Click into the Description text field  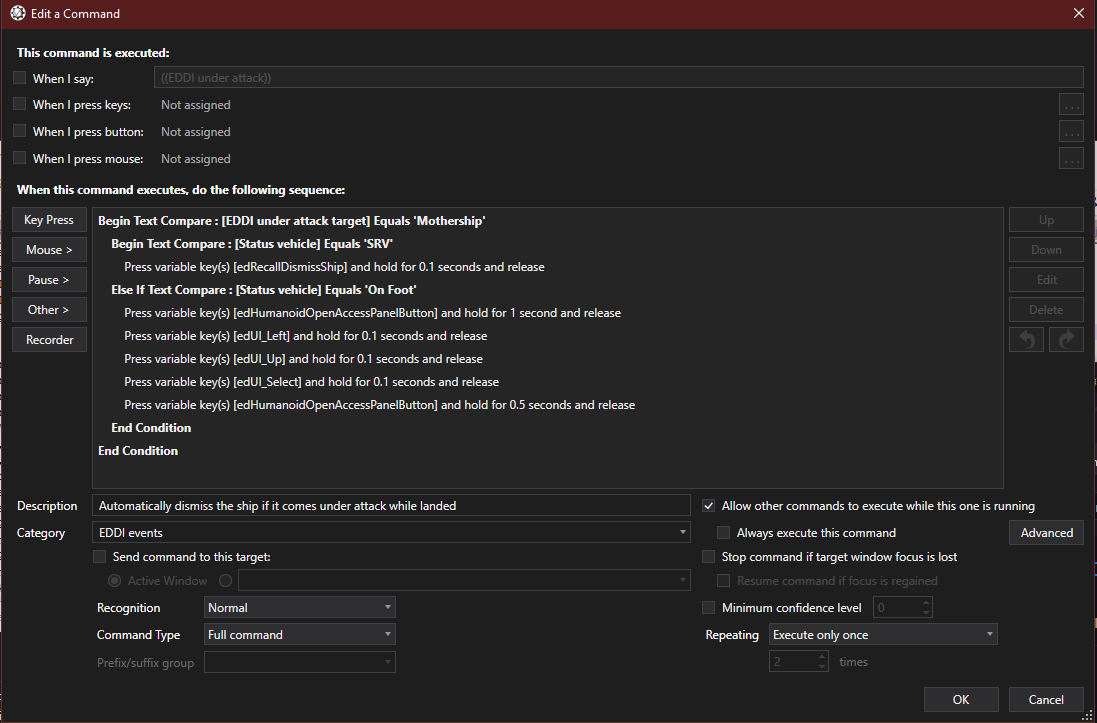click(391, 505)
